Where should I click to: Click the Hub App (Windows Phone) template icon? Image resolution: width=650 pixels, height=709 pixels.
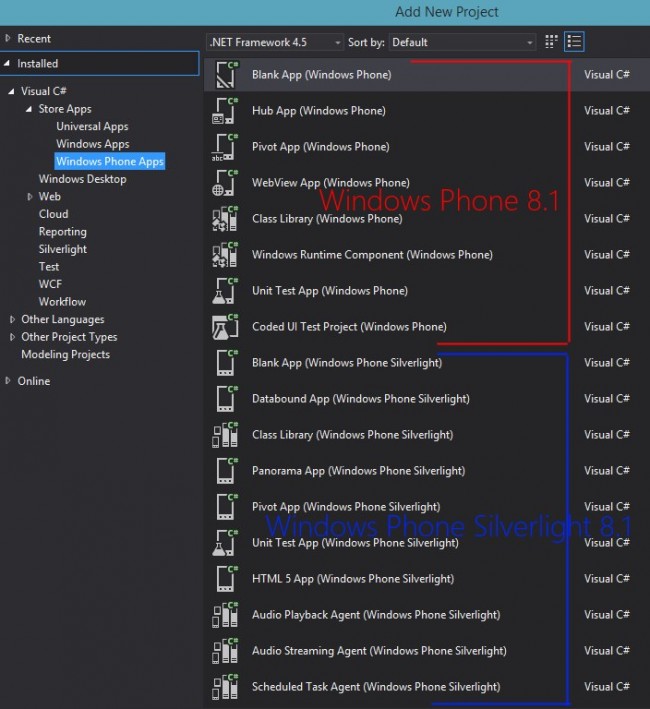[x=226, y=111]
